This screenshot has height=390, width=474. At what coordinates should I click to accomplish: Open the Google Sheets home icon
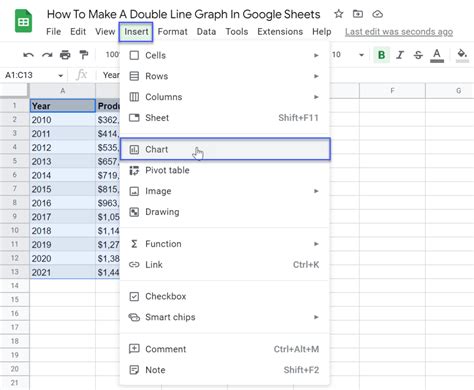[23, 21]
